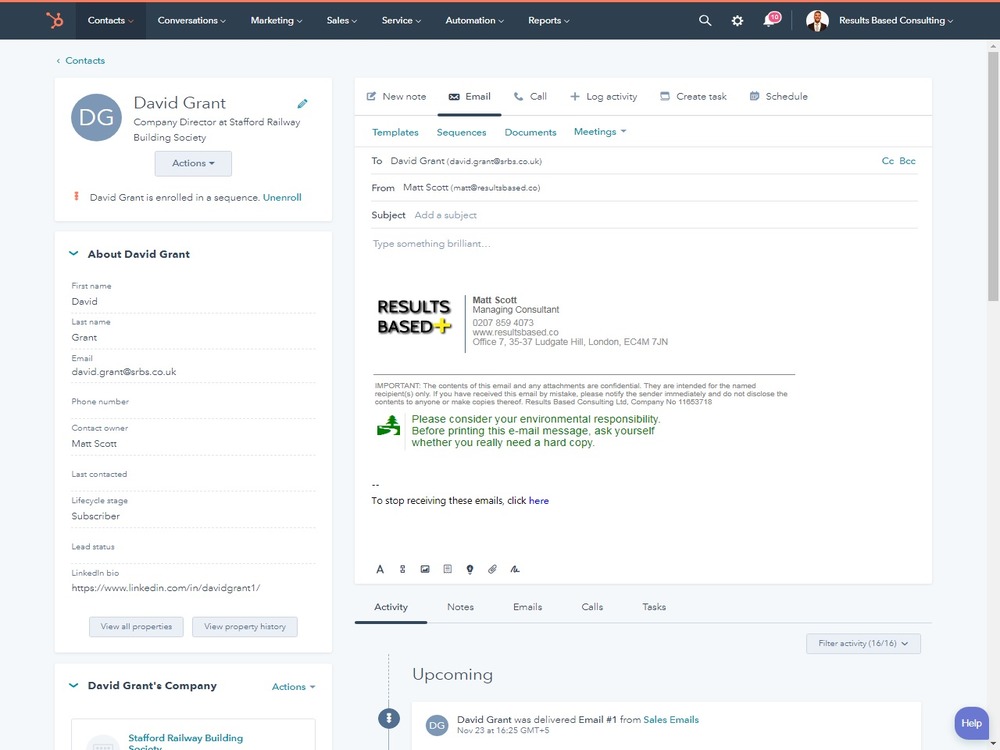This screenshot has width=1000, height=750.
Task: Open the search magnifier icon
Action: 705,20
